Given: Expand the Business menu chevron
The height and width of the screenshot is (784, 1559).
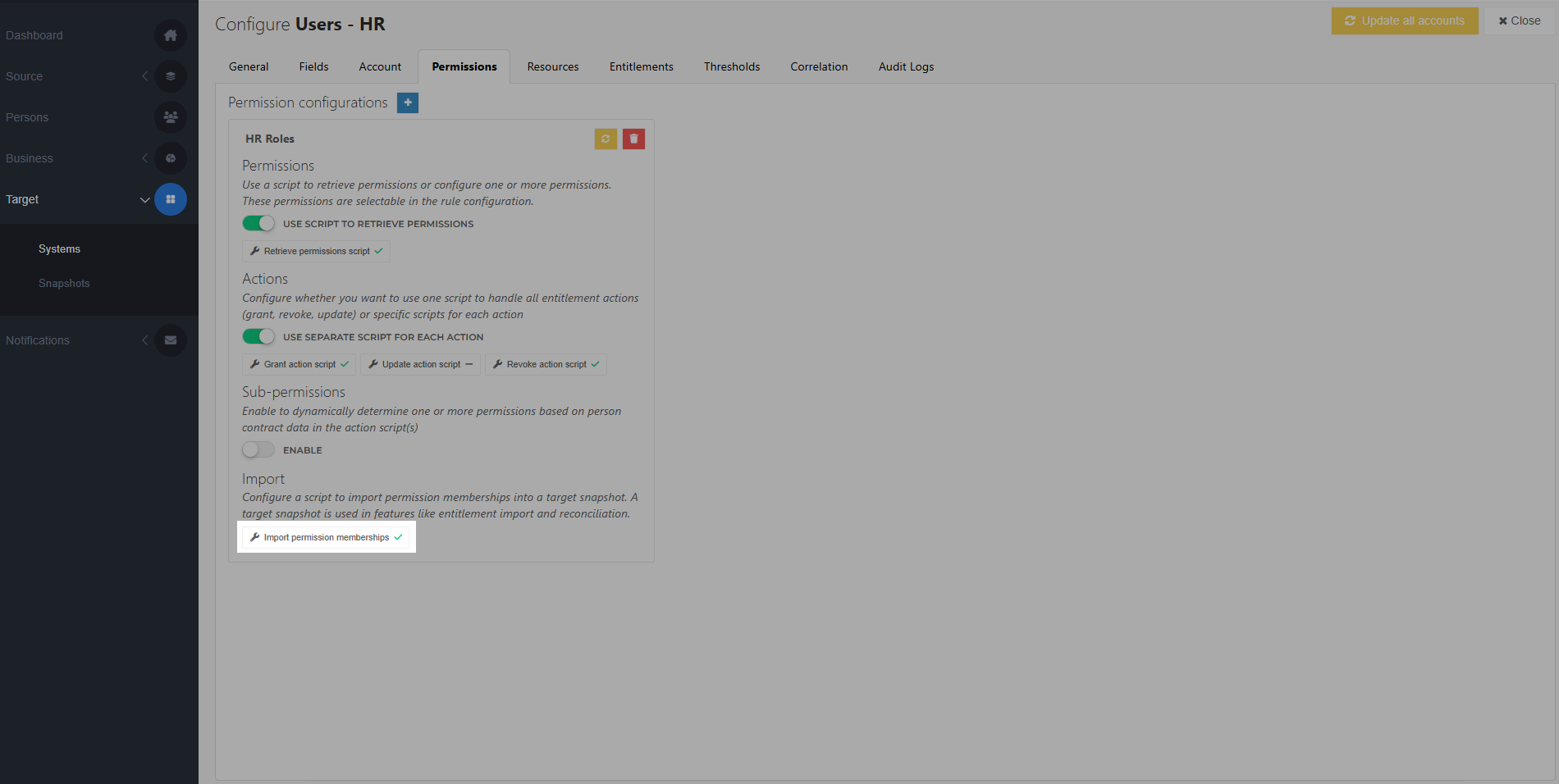Looking at the screenshot, I should tap(144, 158).
